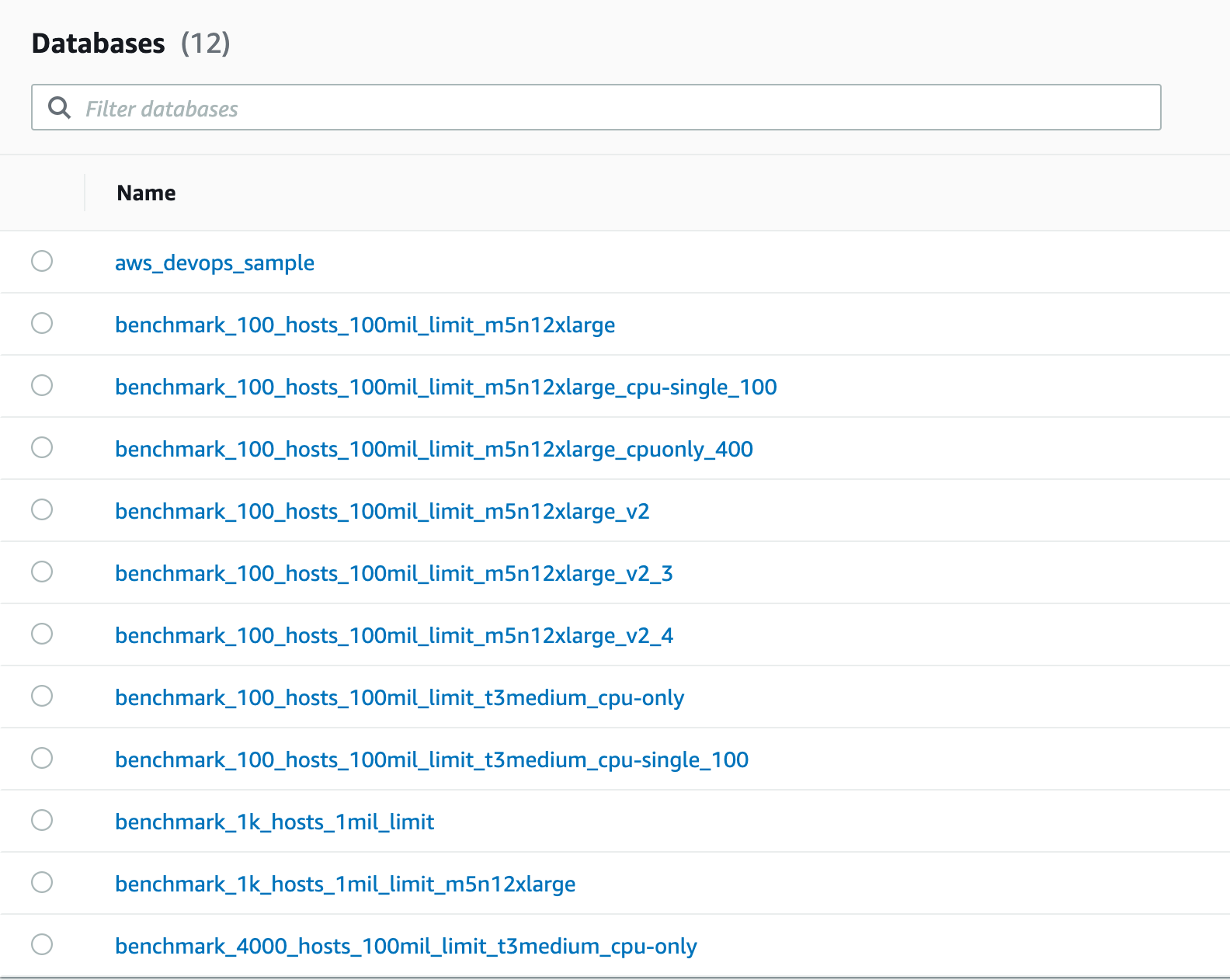Screen dimensions: 1230x980
Task: Open benchmark_1k_hosts_1mil_limit_m5n12xlarge link
Action: [345, 884]
